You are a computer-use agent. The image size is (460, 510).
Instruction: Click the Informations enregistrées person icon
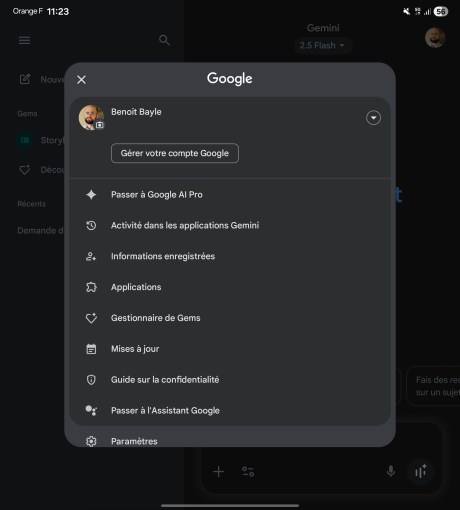coord(91,256)
